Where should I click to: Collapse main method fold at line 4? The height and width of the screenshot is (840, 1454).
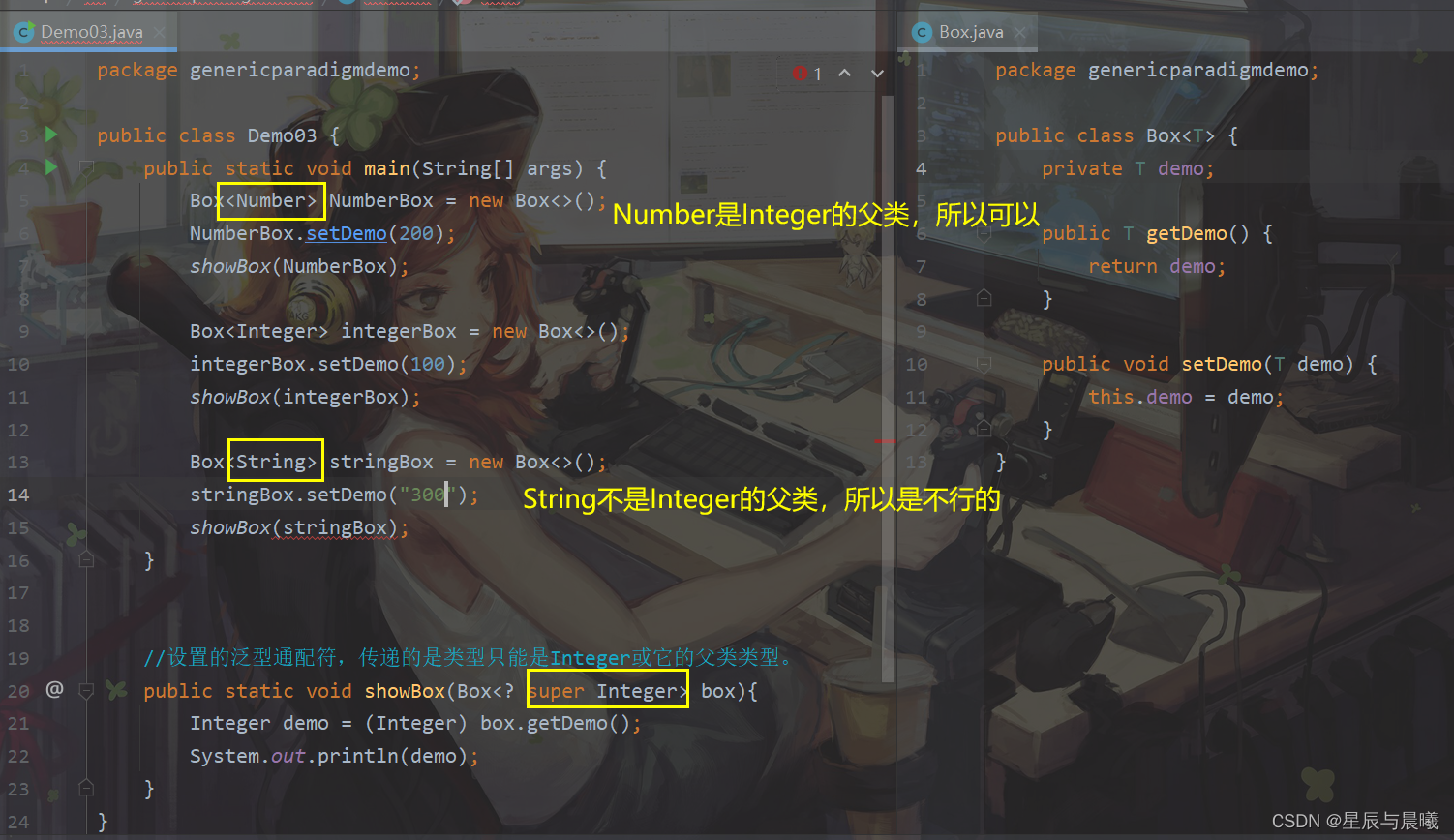pos(86,167)
